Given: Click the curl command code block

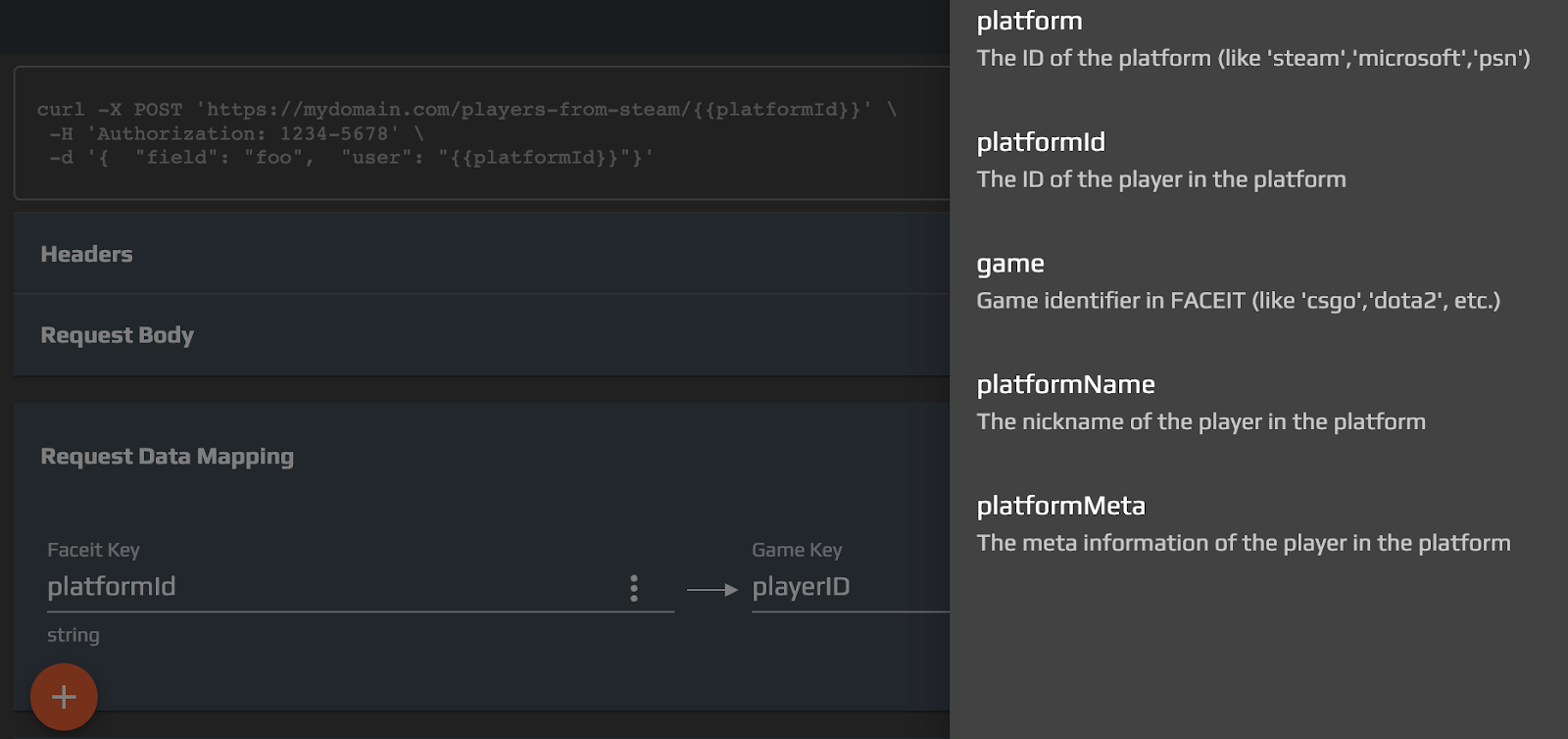Looking at the screenshot, I should coord(481,133).
